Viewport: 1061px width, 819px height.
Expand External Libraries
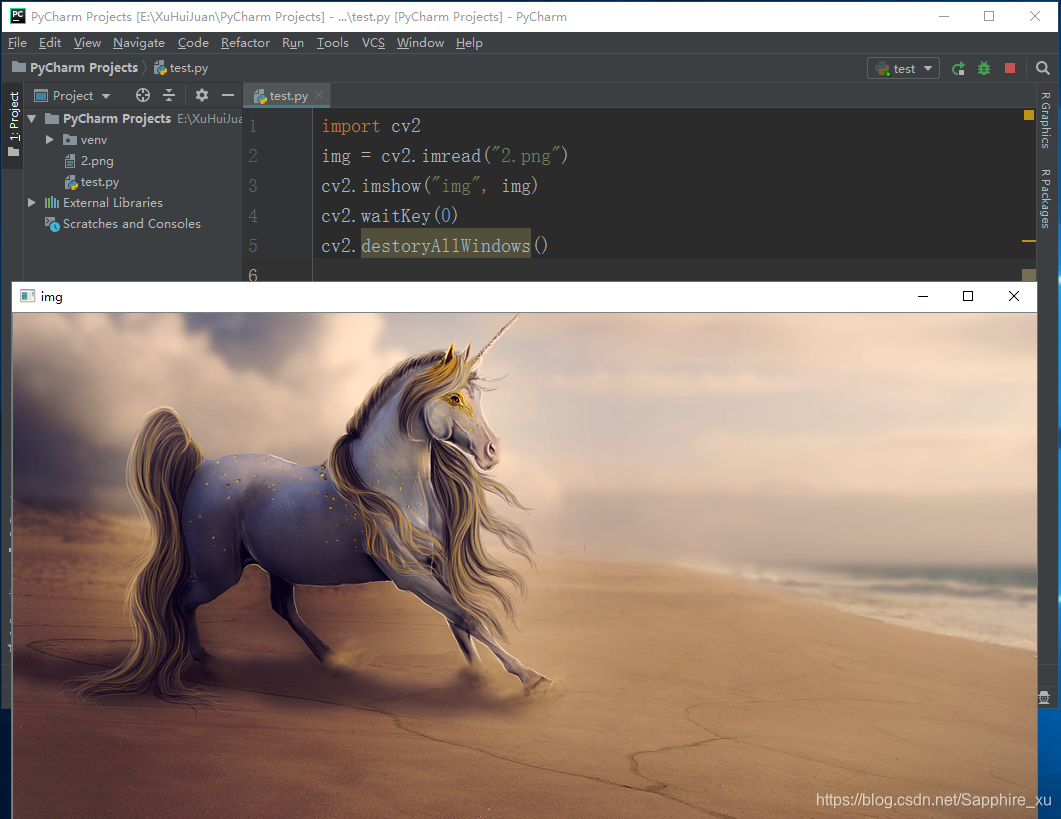point(31,203)
